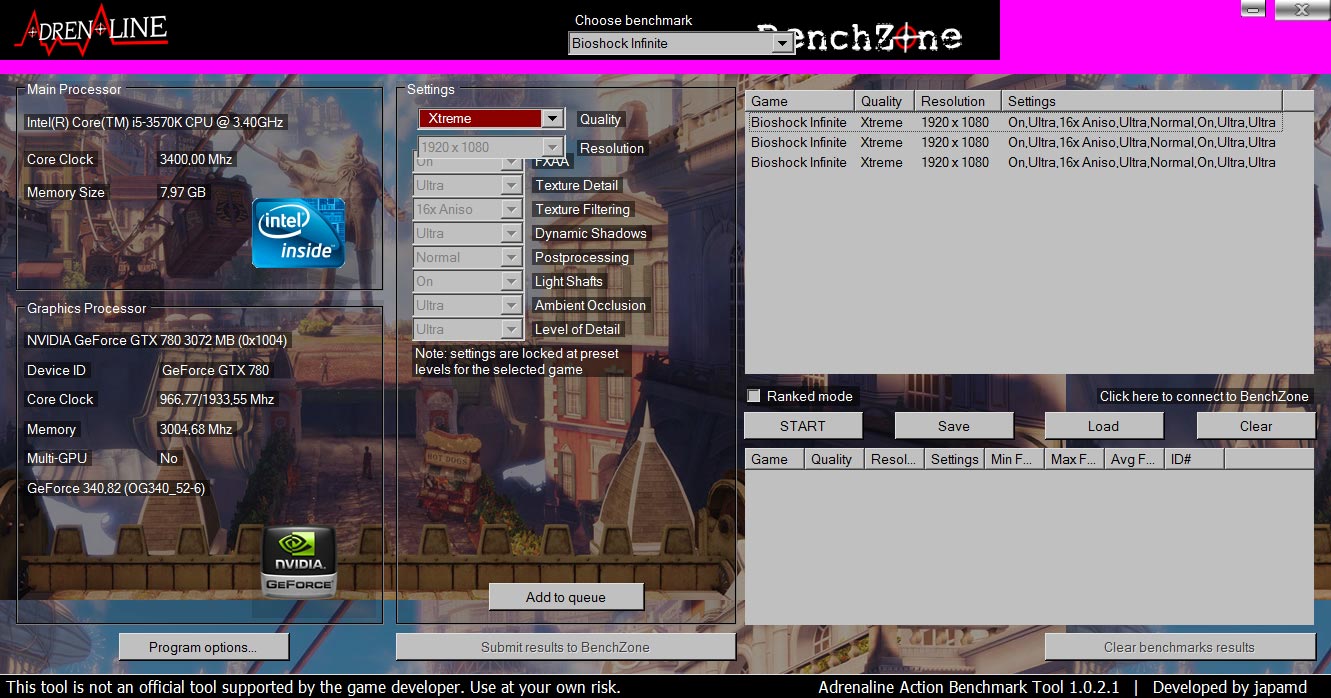Screen dimensions: 1331x698
Task: Open Program options
Action: point(203,647)
